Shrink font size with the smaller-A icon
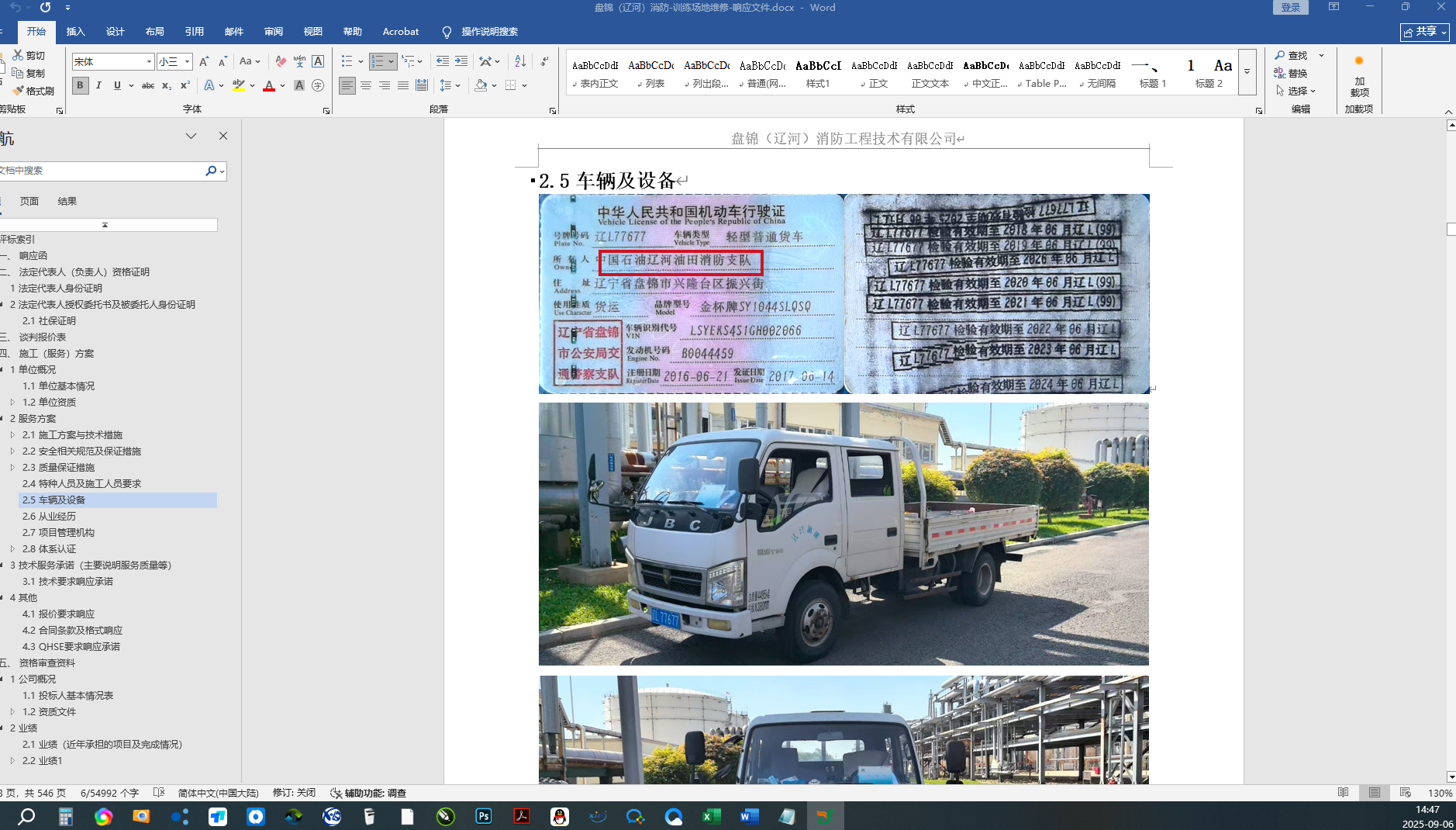This screenshot has height=830, width=1456. coord(223,61)
